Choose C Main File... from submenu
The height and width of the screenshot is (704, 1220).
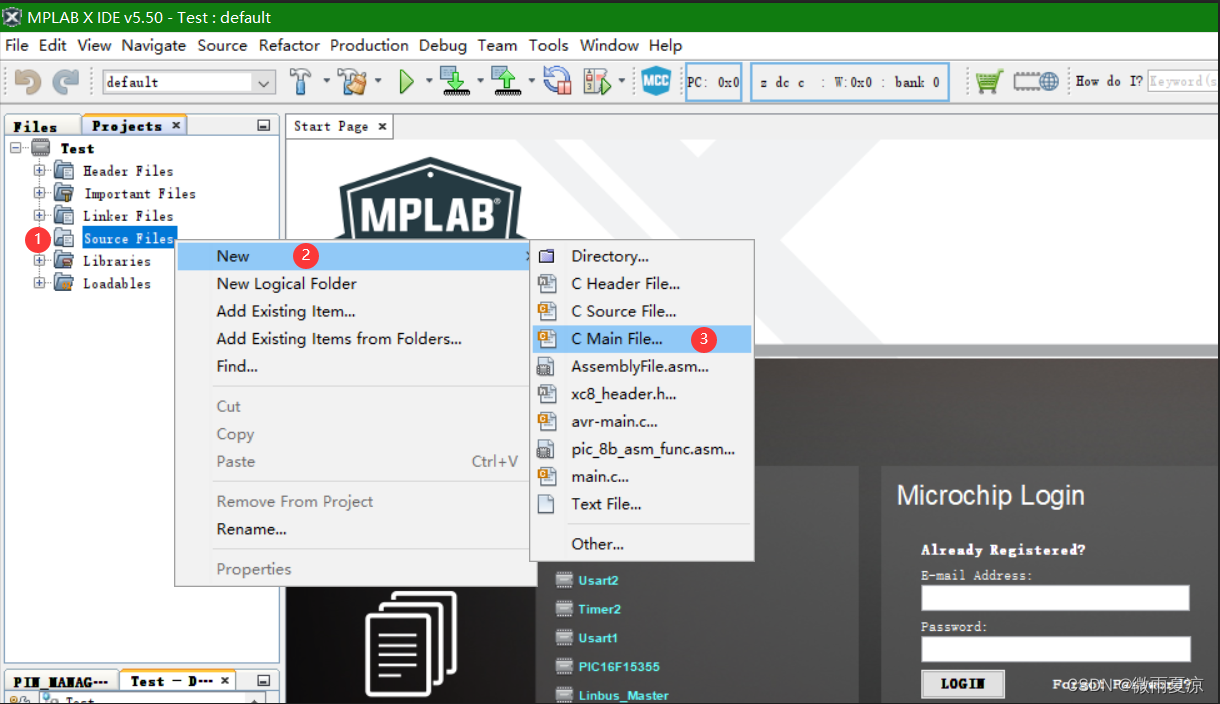642,339
